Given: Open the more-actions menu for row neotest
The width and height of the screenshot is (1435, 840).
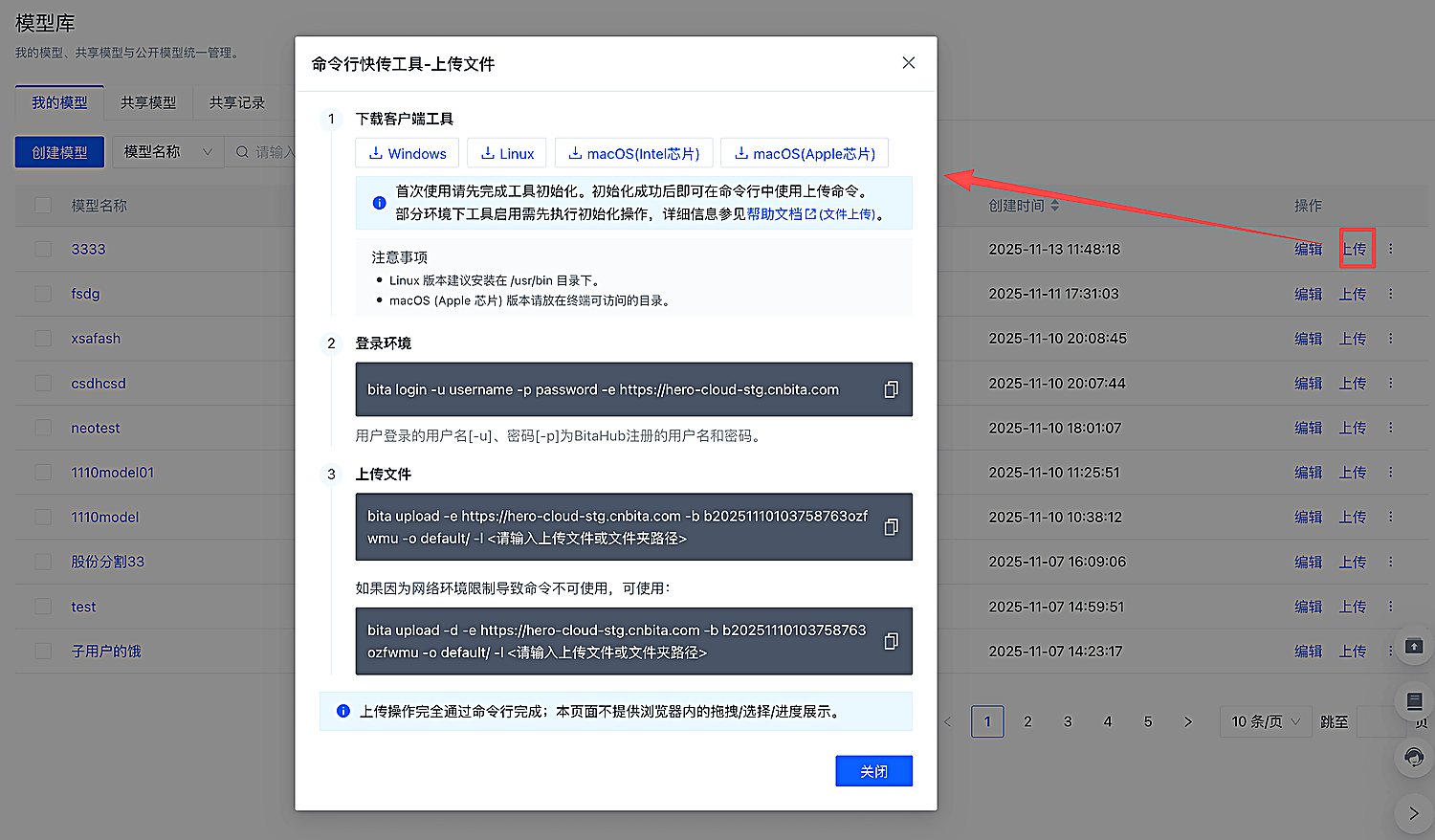Looking at the screenshot, I should [x=1391, y=428].
